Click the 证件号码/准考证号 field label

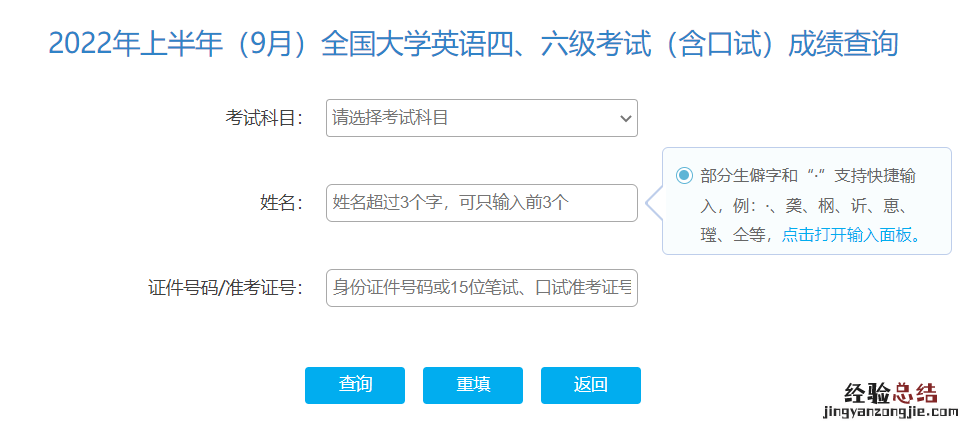tap(225, 289)
